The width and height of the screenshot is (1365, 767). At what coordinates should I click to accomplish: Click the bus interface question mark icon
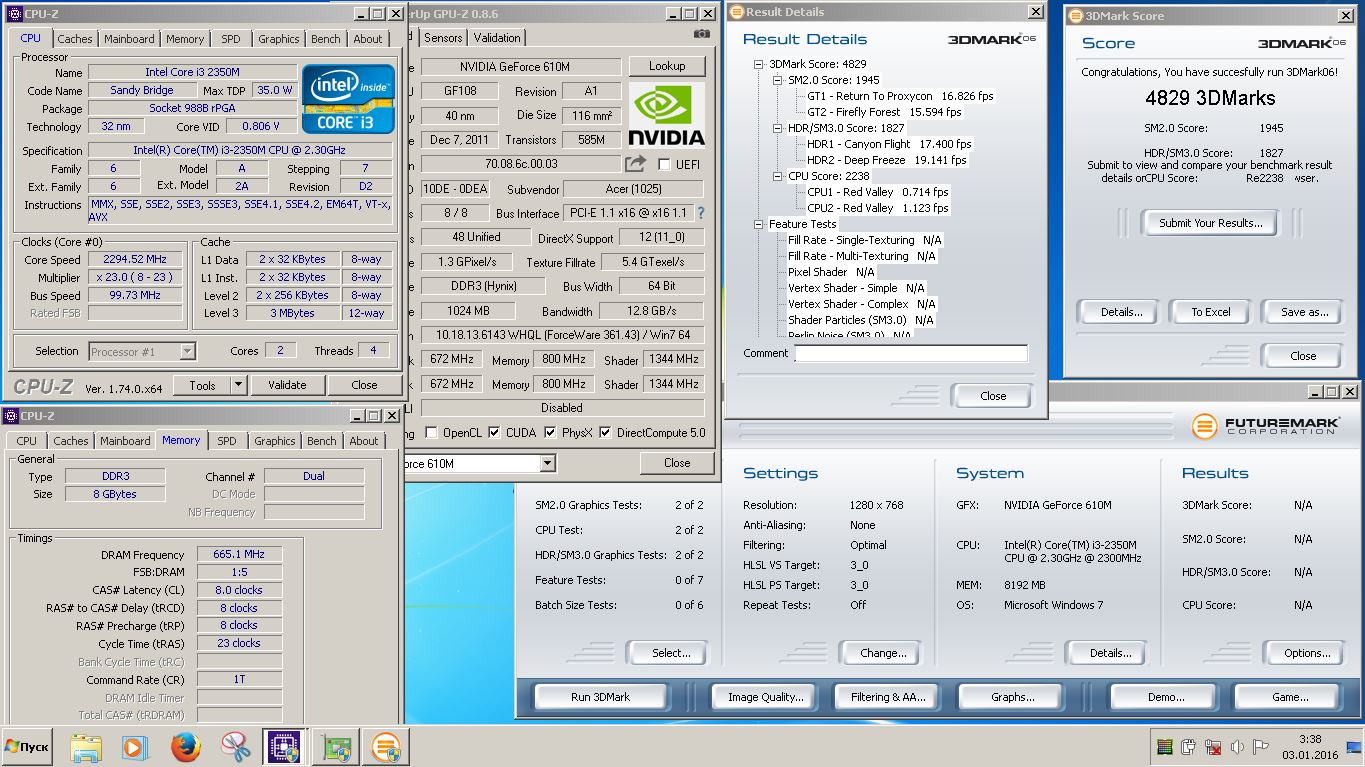tap(700, 213)
